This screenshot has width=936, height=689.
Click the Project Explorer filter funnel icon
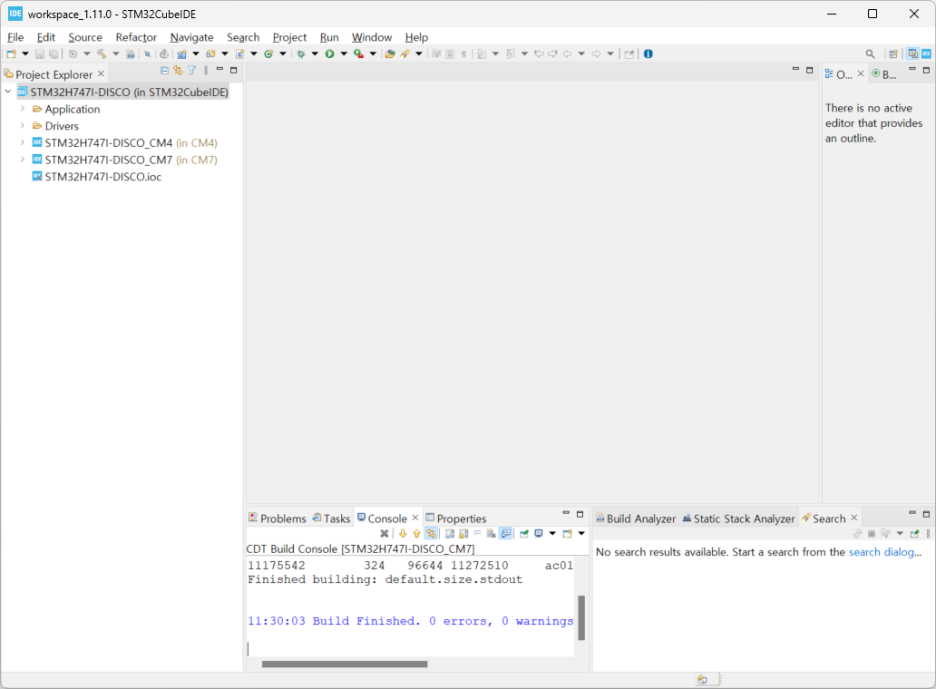(x=192, y=70)
